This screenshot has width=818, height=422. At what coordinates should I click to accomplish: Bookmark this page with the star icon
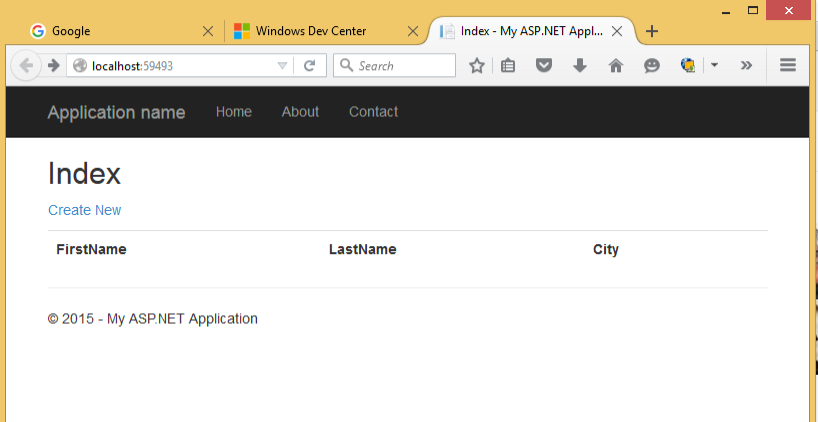coord(477,66)
